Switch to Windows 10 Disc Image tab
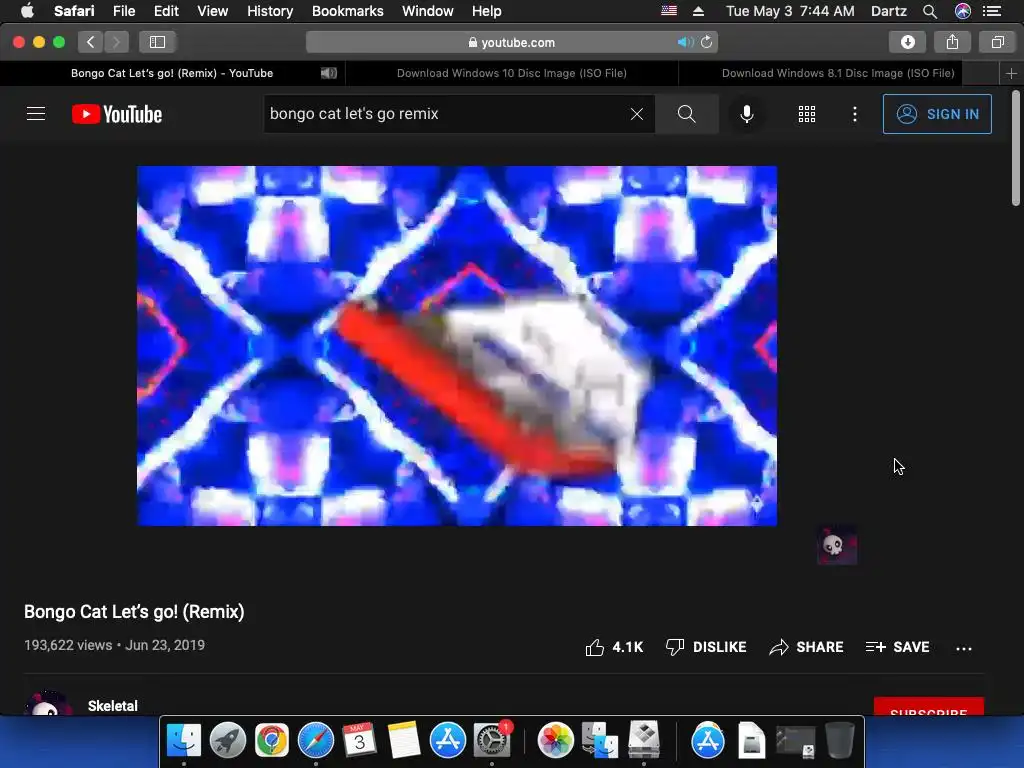Viewport: 1024px width, 768px height. tap(512, 73)
